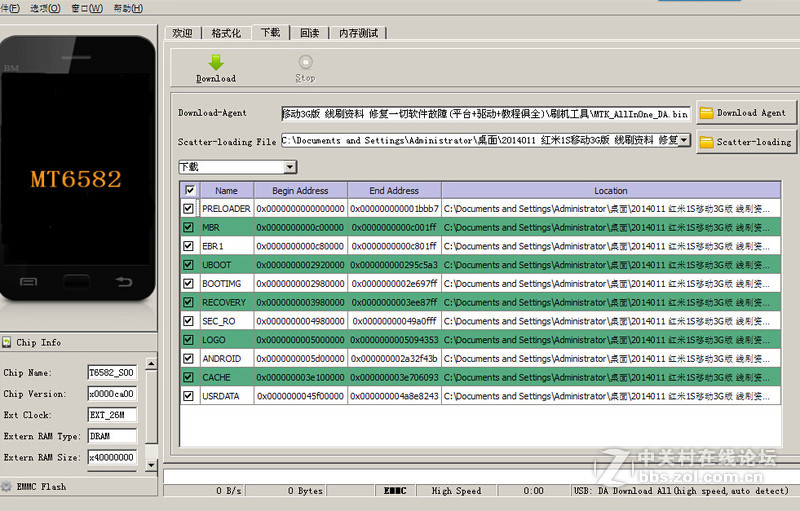
Task: Click the 0 B/s transfer rate status
Action: point(229,491)
